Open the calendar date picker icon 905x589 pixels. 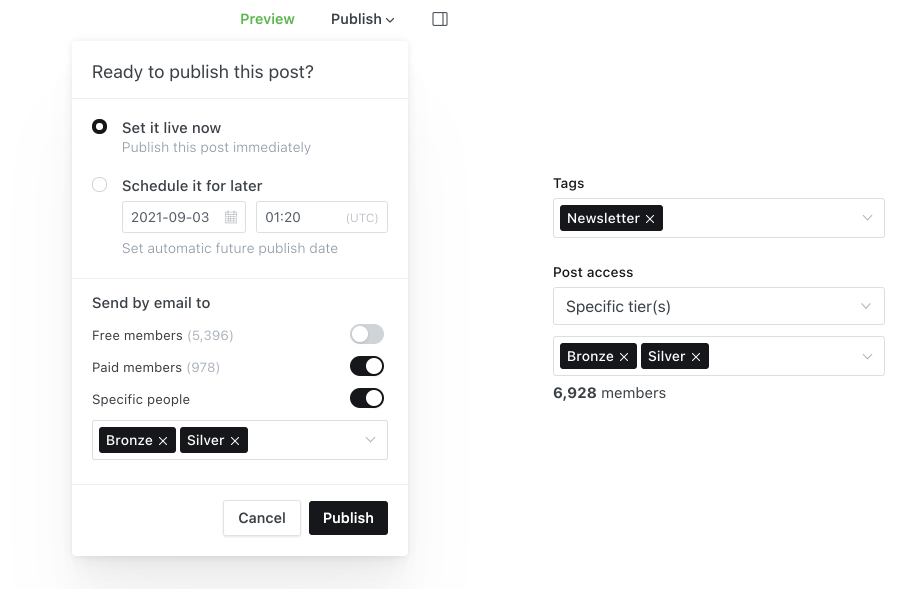pos(231,217)
